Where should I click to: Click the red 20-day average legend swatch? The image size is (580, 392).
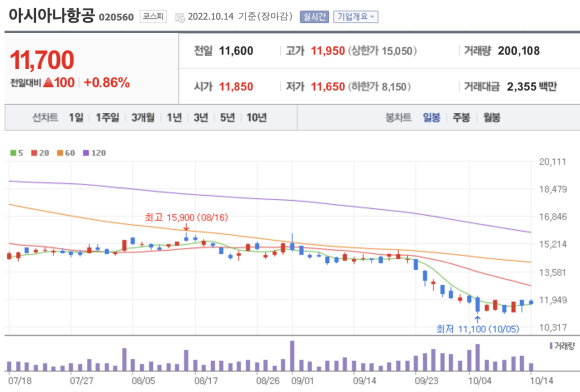(x=34, y=153)
